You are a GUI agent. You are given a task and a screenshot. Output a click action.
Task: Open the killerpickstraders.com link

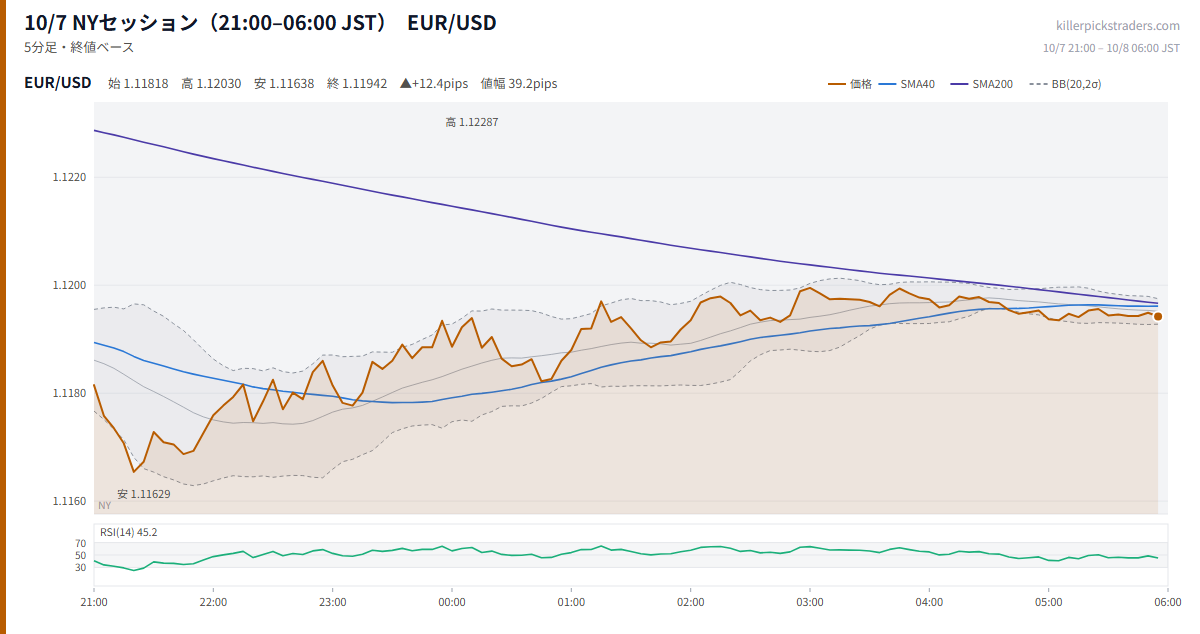[x=1118, y=26]
